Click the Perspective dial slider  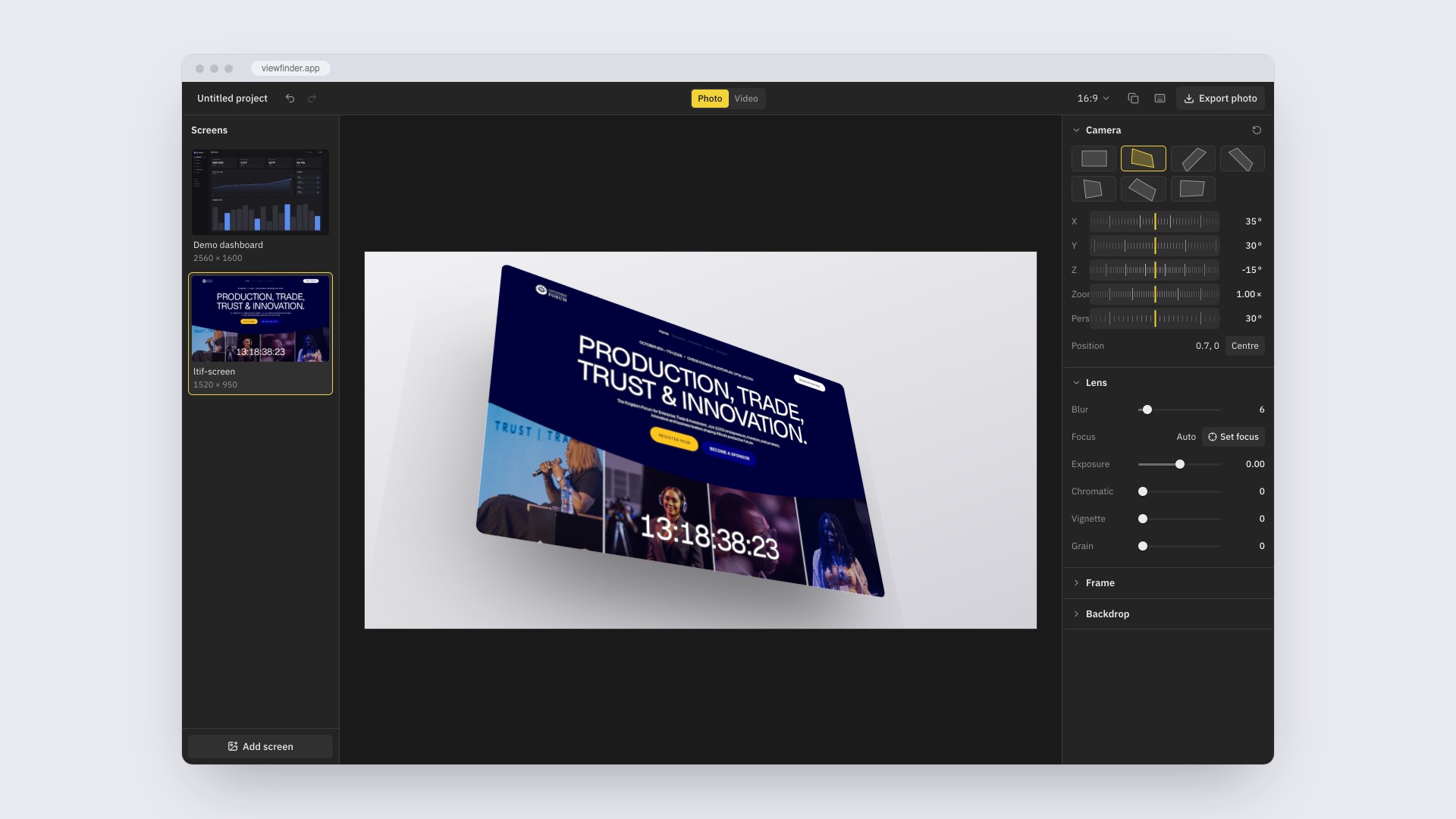coord(1154,318)
